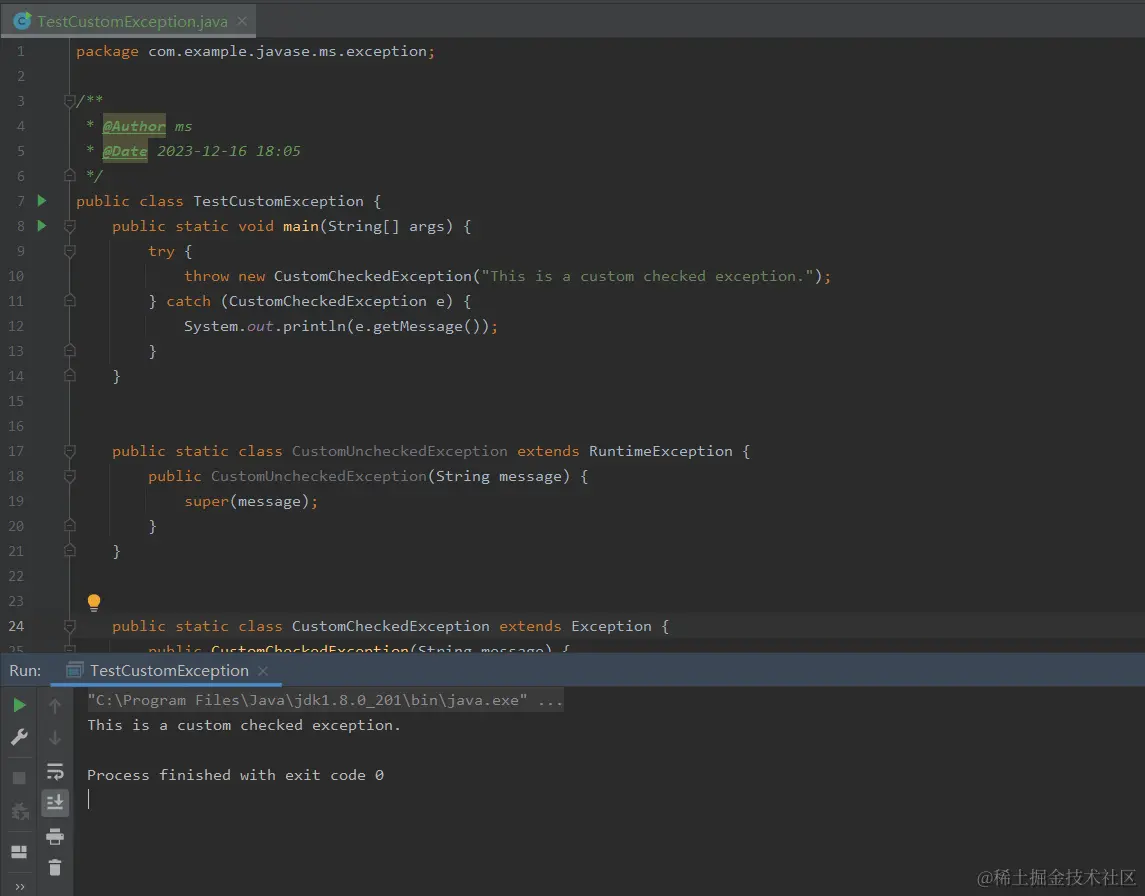
Task: Click the Java class icon on file tab
Action: coord(22,21)
